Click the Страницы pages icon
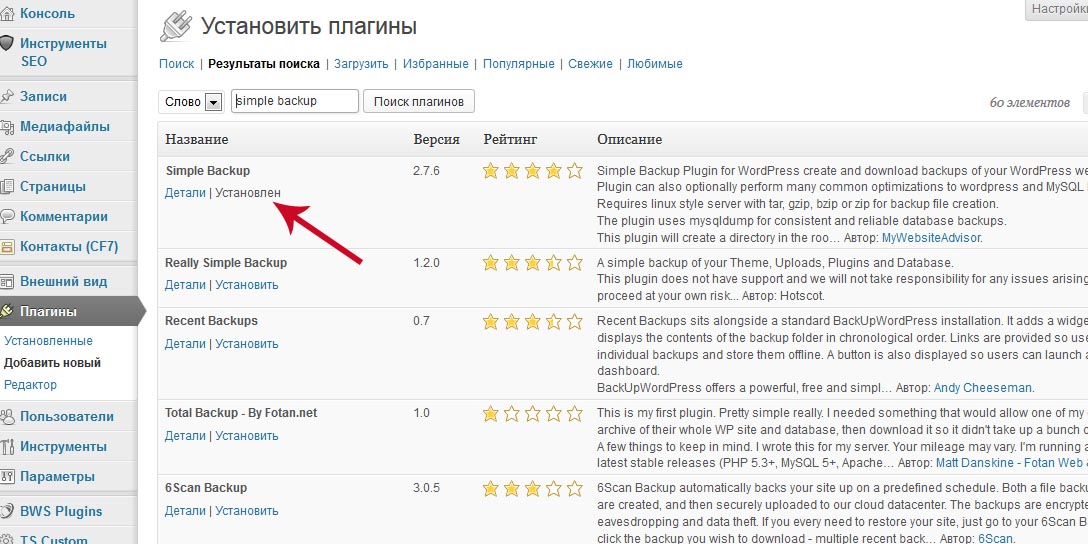This screenshot has height=544, width=1088. (6, 186)
